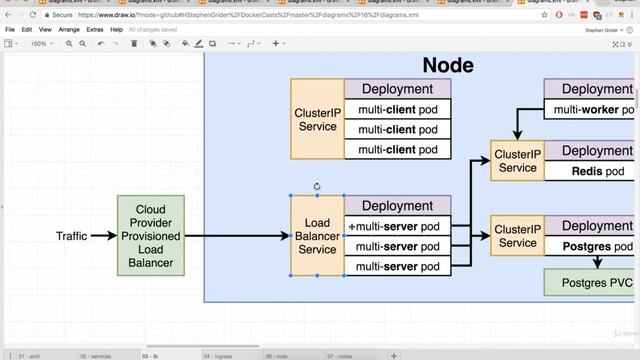Toggle the format panel icon
The height and width of the screenshot is (360, 640).
[x=623, y=44]
